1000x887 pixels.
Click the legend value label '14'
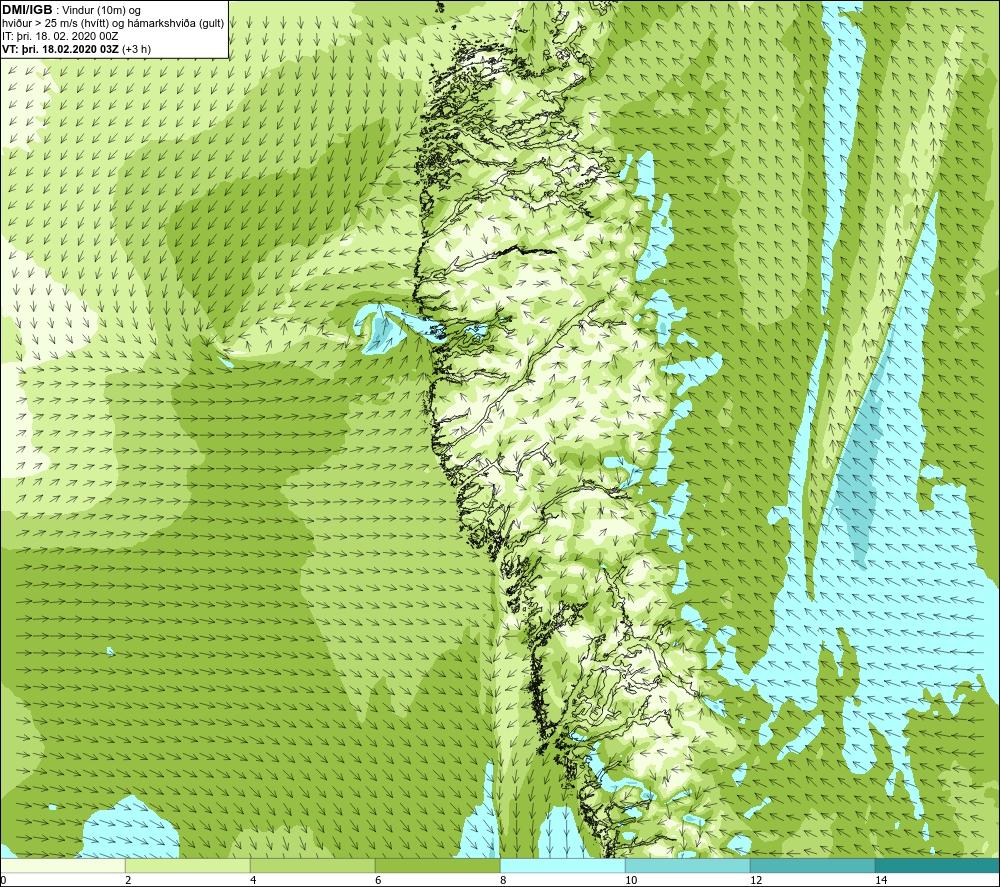pyautogui.click(x=881, y=880)
